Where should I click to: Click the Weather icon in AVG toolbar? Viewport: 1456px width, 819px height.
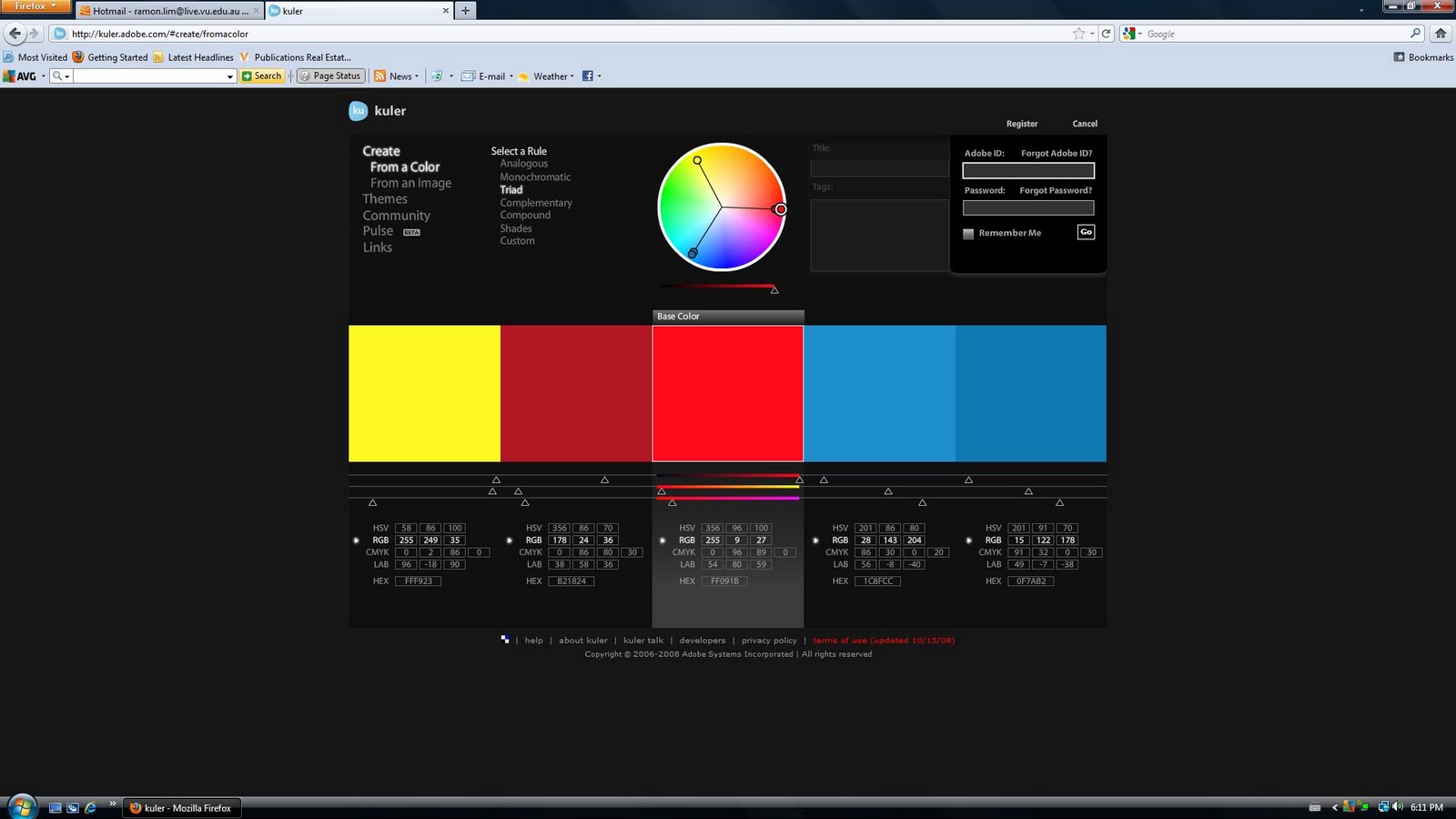pyautogui.click(x=523, y=76)
